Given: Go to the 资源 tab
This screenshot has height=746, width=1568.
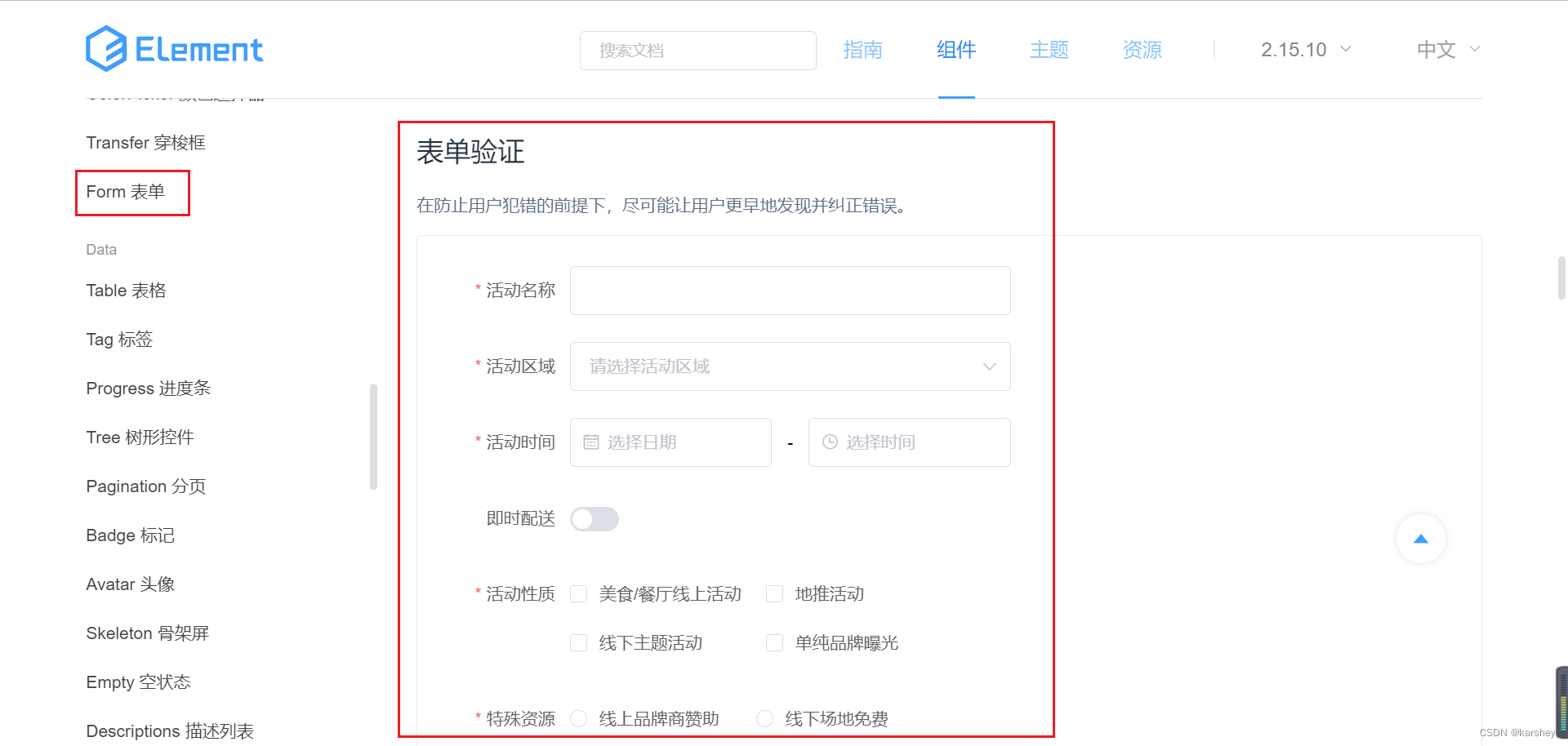Looking at the screenshot, I should [1142, 50].
